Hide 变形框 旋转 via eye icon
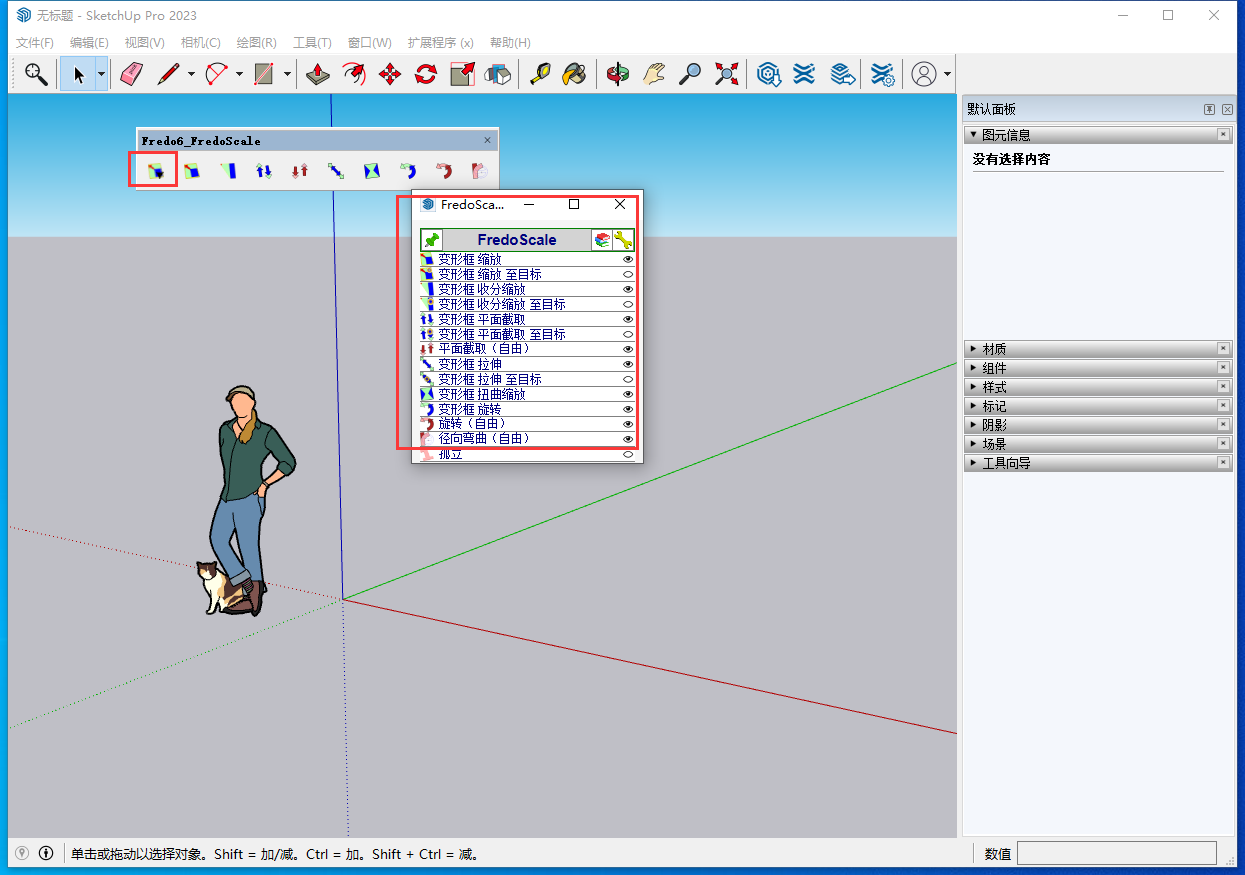Screen dimensions: 1245x875 click(628, 409)
